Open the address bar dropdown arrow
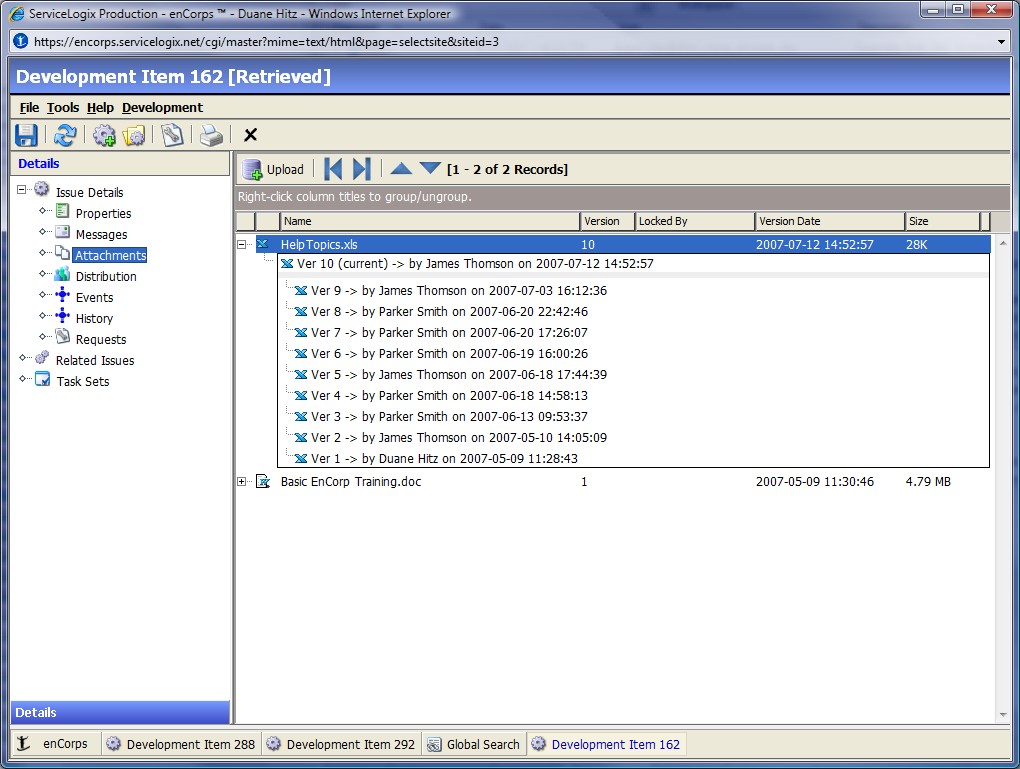1020x769 pixels. (x=1001, y=42)
